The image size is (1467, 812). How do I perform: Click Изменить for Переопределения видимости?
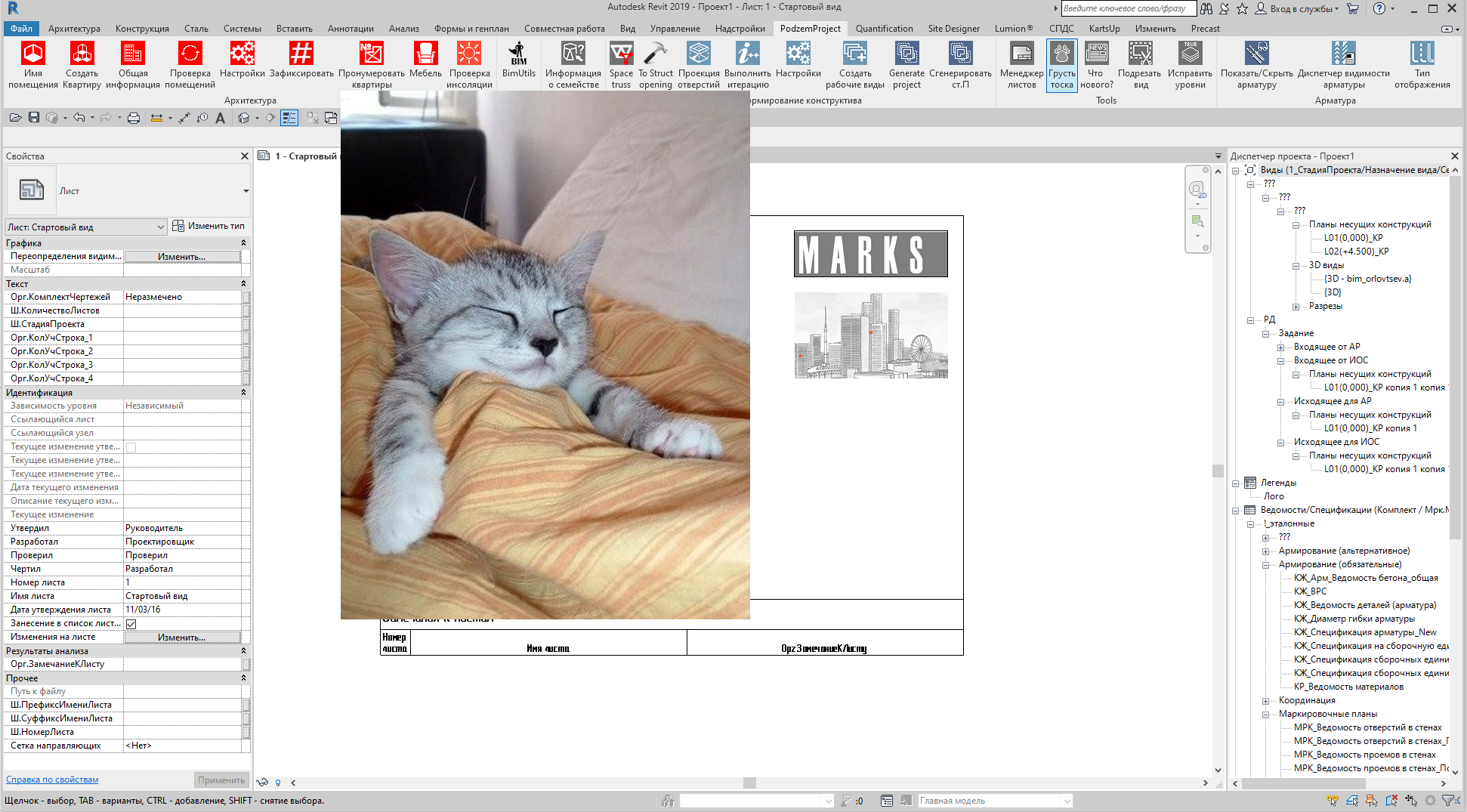click(181, 257)
